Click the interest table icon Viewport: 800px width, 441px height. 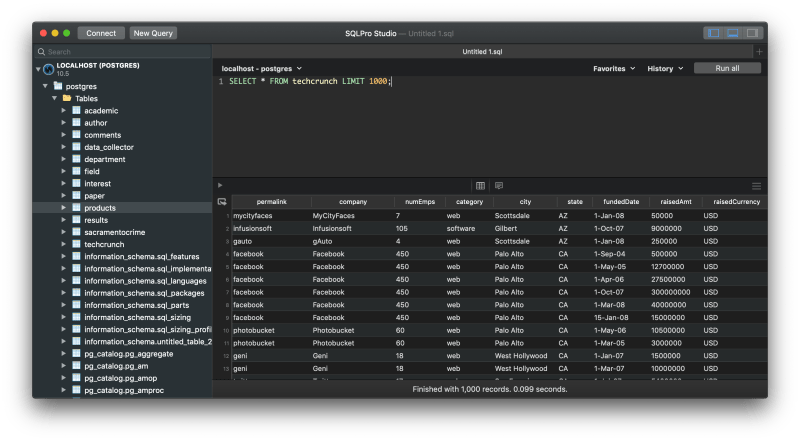[77, 183]
